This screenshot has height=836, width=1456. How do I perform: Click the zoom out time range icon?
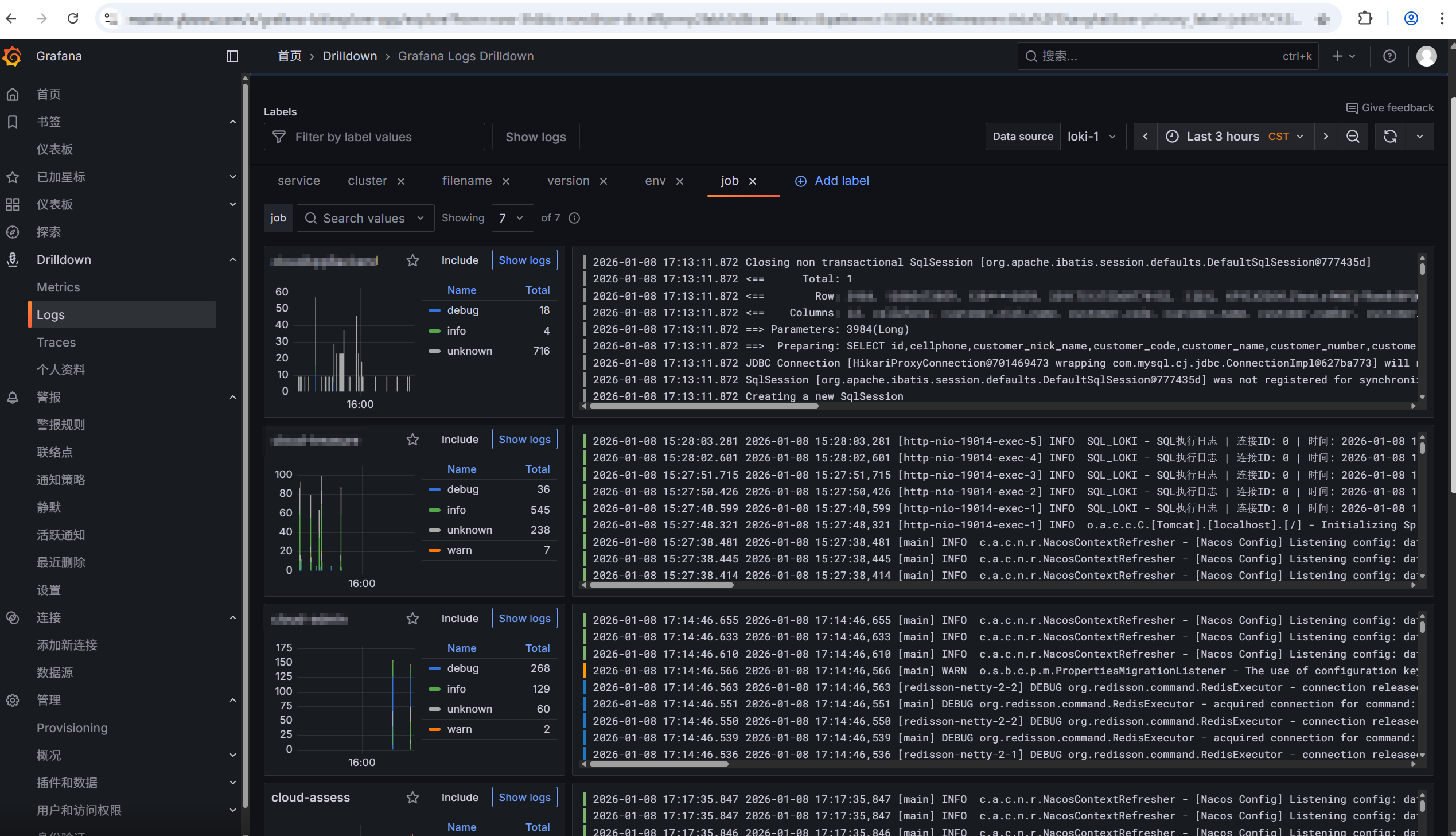pos(1353,137)
